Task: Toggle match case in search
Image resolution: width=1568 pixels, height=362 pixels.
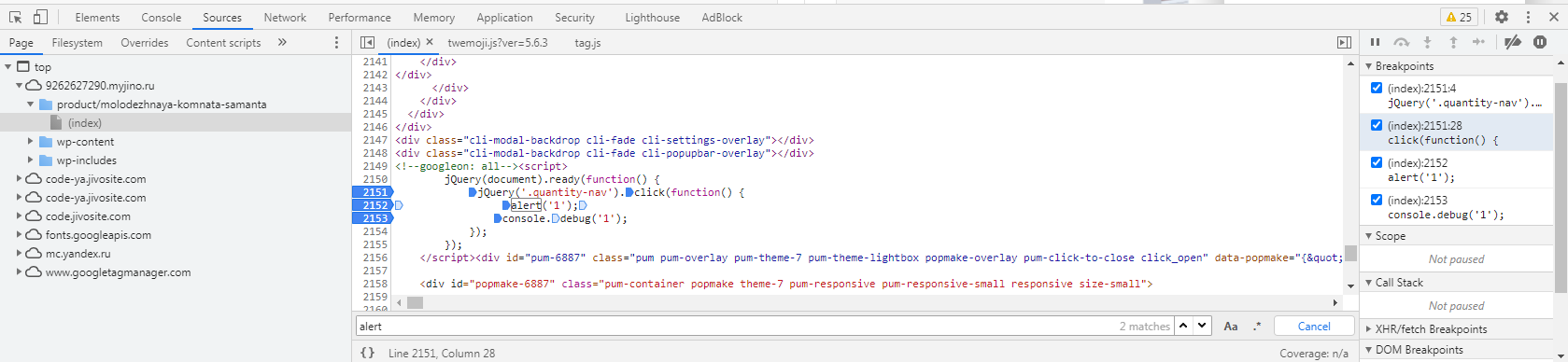Action: pos(1231,327)
